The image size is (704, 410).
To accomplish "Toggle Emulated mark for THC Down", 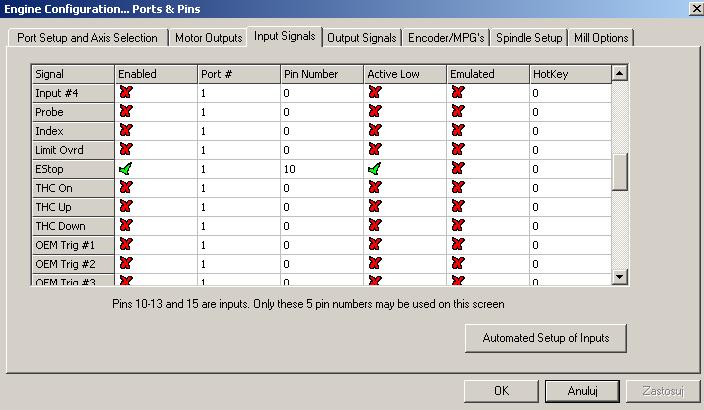I will [458, 225].
